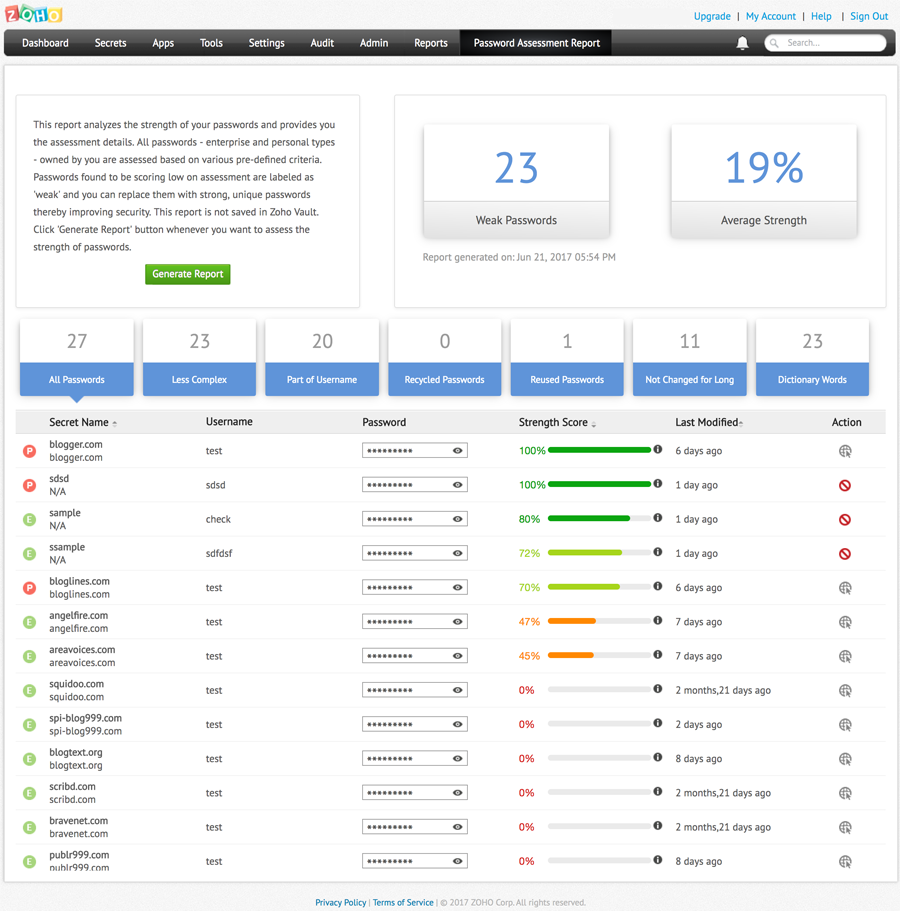Viewport: 900px width, 911px height.
Task: Sort table by Secret Name column
Action: coord(80,422)
